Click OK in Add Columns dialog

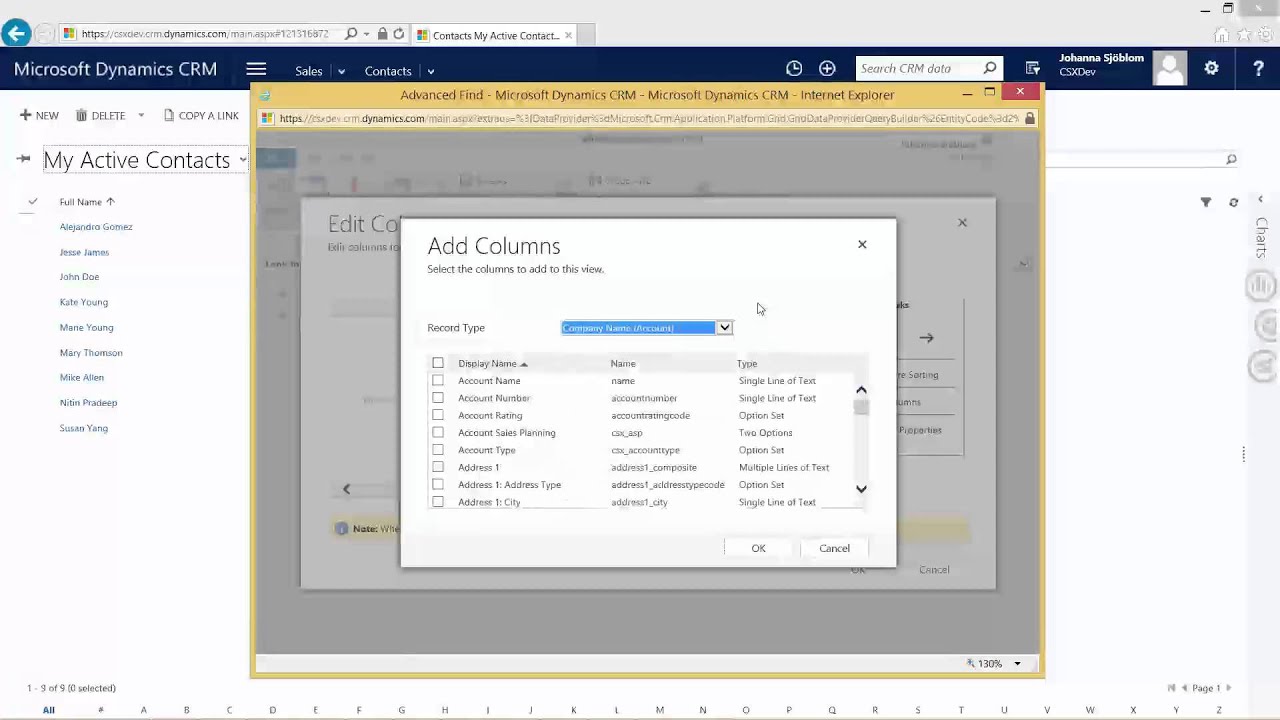[758, 548]
